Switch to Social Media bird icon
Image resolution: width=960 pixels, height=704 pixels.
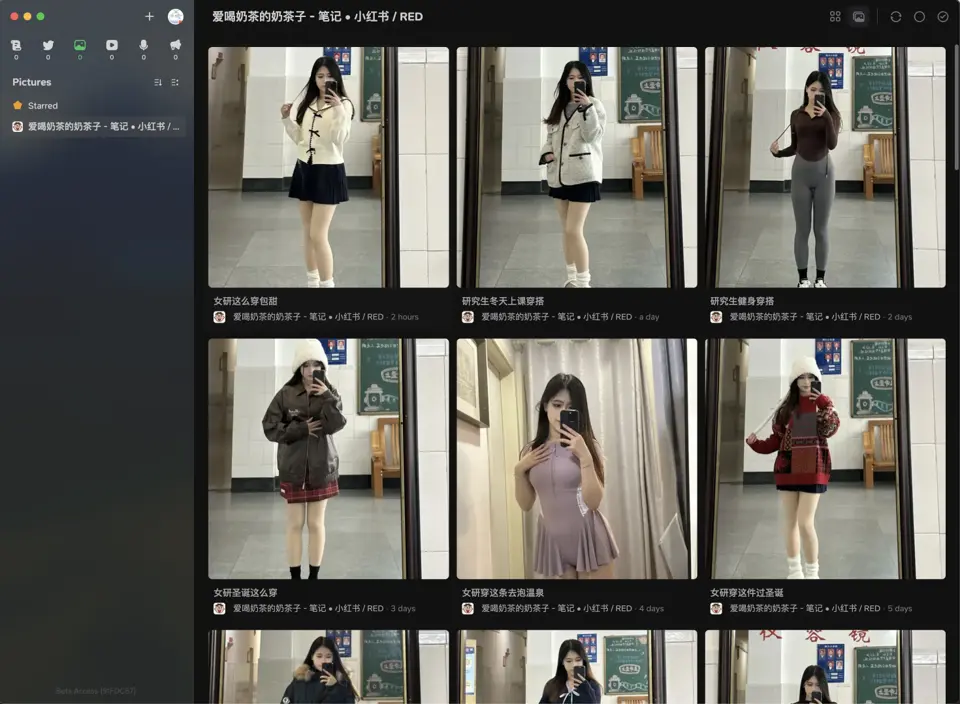point(48,45)
